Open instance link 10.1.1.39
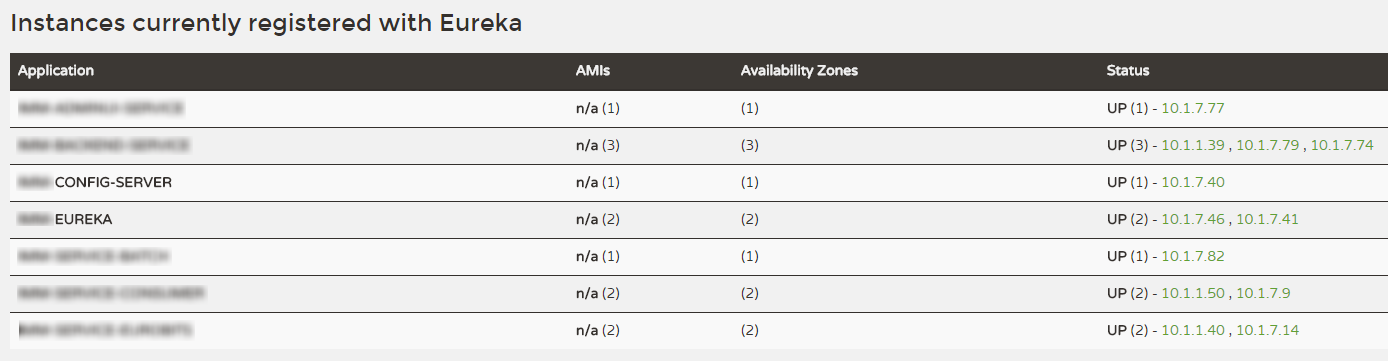 point(1193,145)
